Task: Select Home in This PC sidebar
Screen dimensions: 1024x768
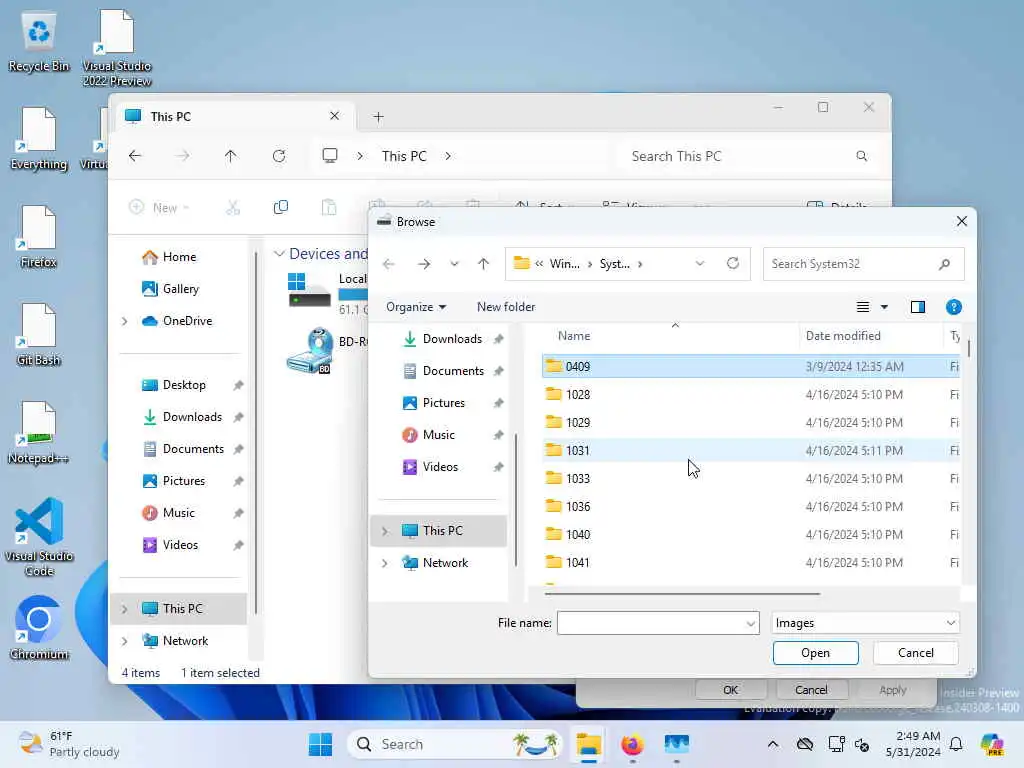Action: tap(179, 257)
